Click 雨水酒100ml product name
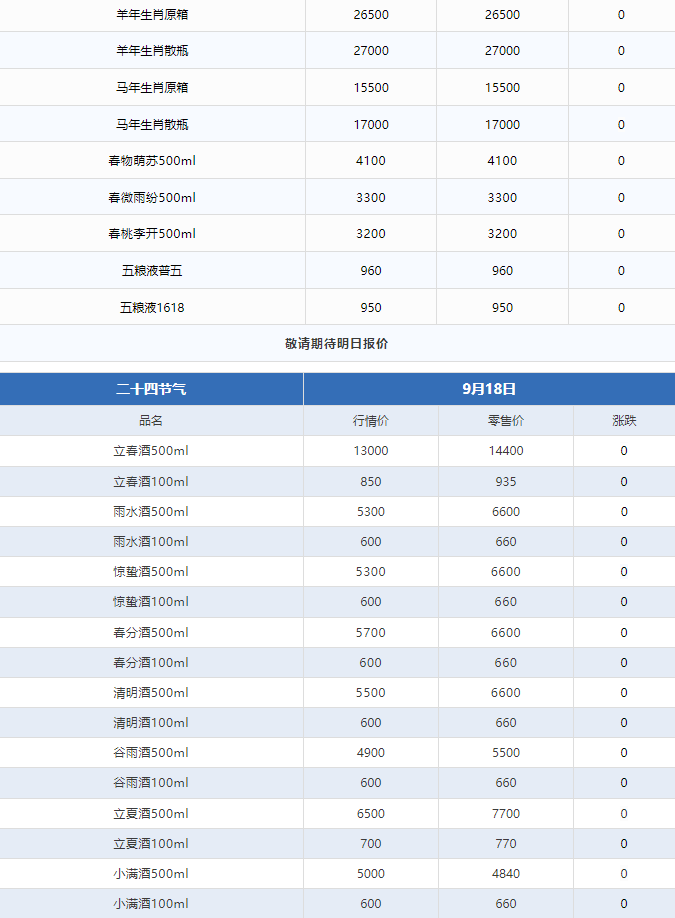The height and width of the screenshot is (918, 675). (x=151, y=542)
